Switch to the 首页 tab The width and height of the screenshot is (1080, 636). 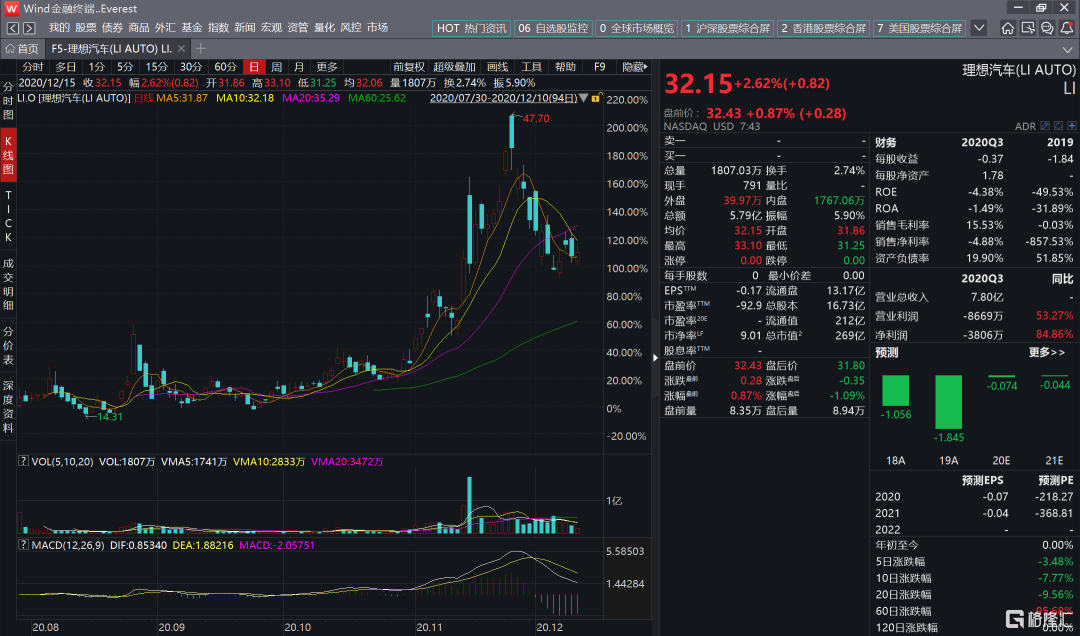[x=22, y=48]
